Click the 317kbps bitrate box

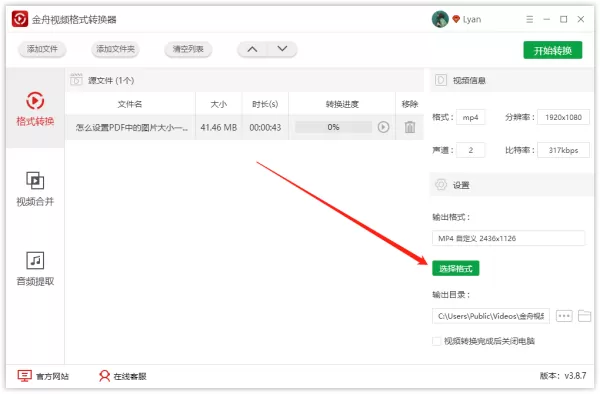point(563,150)
